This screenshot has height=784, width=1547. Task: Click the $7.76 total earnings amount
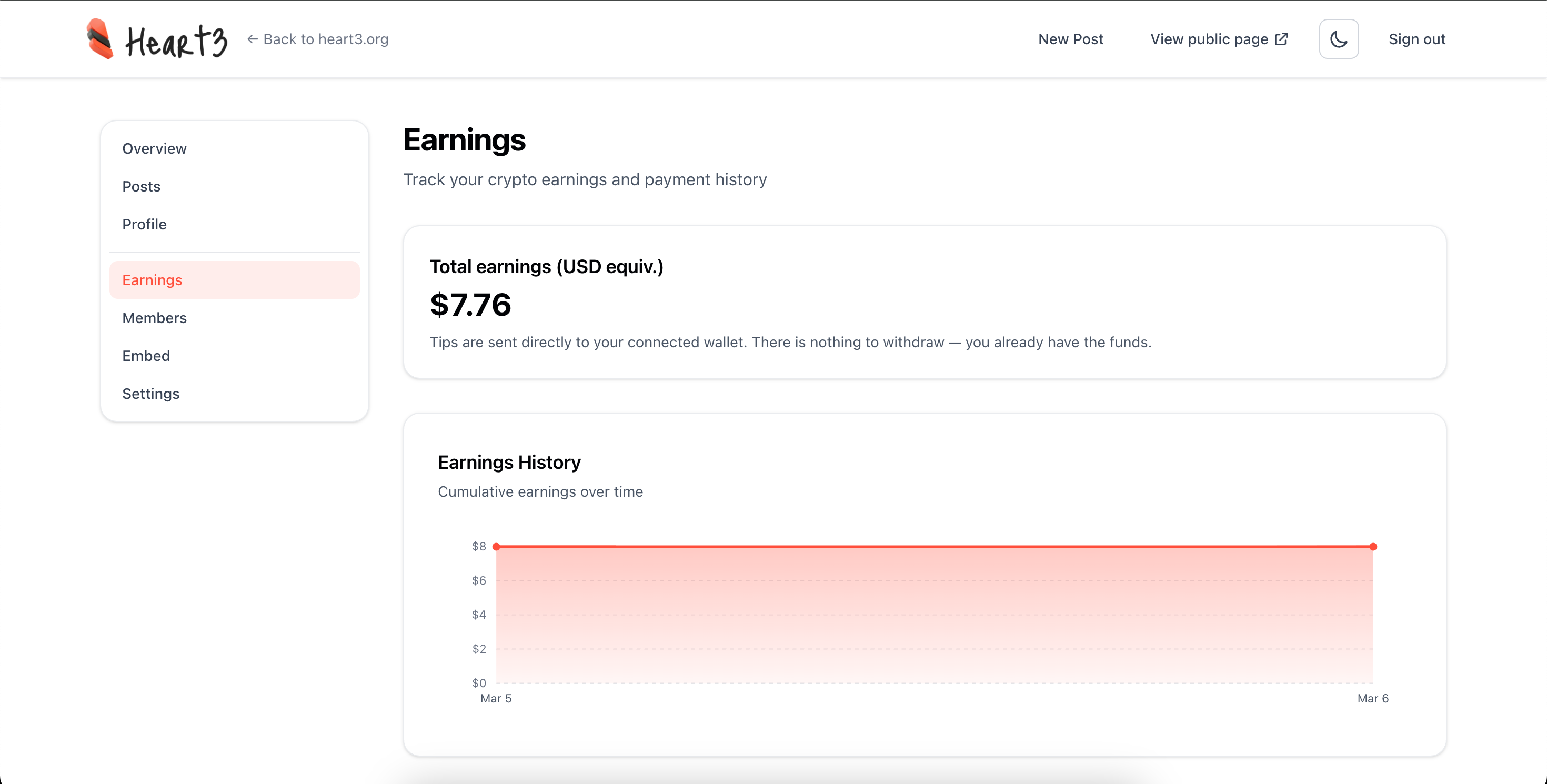[470, 304]
